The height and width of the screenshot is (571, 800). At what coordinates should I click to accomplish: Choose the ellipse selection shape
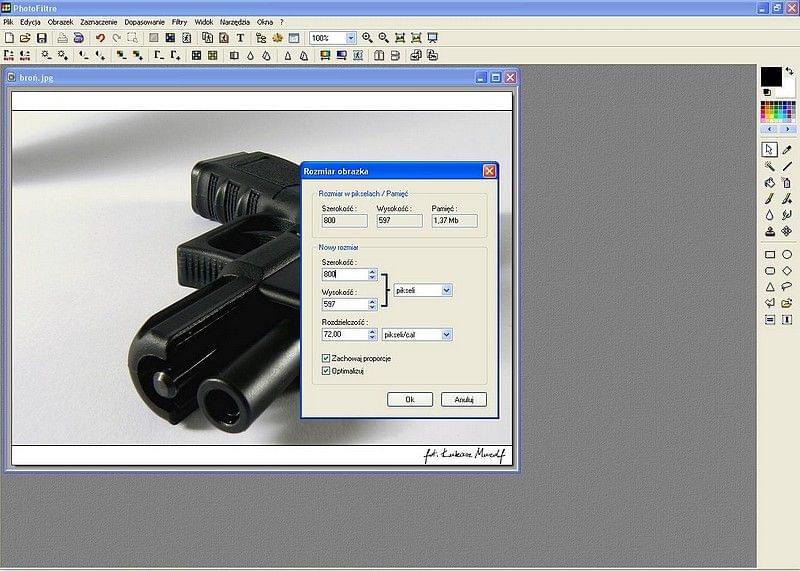click(787, 254)
